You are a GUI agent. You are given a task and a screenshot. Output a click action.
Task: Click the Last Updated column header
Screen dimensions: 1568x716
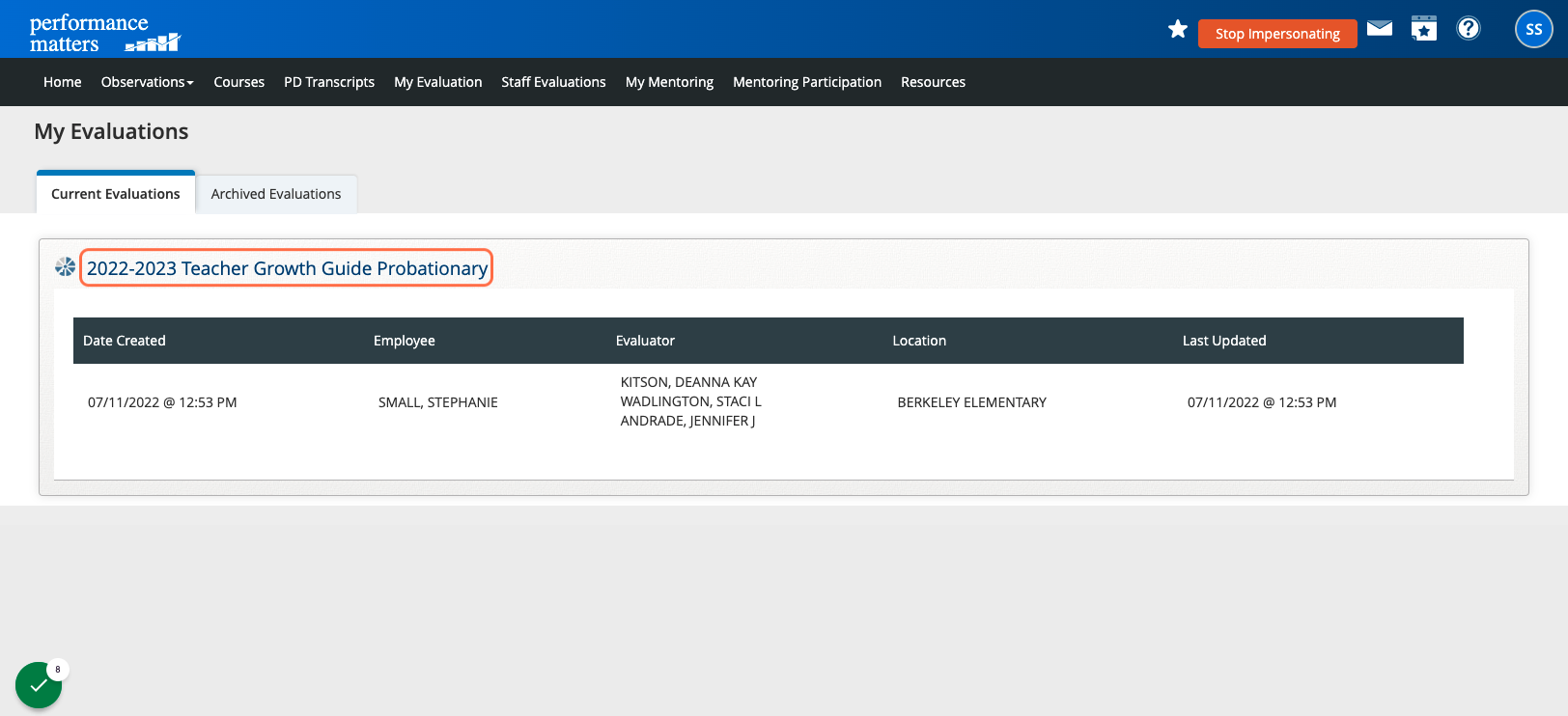[x=1224, y=341]
